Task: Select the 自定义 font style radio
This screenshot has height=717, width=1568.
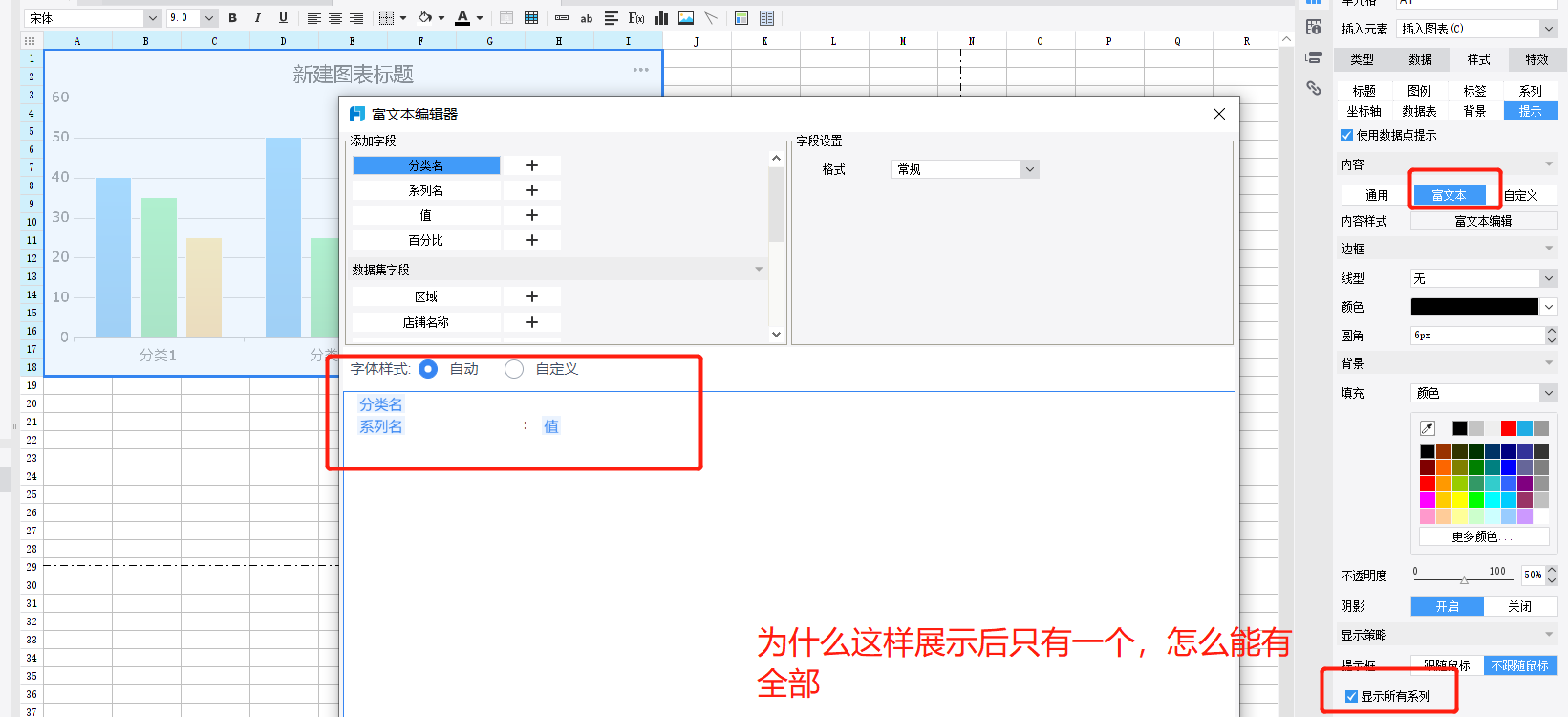Action: [514, 369]
